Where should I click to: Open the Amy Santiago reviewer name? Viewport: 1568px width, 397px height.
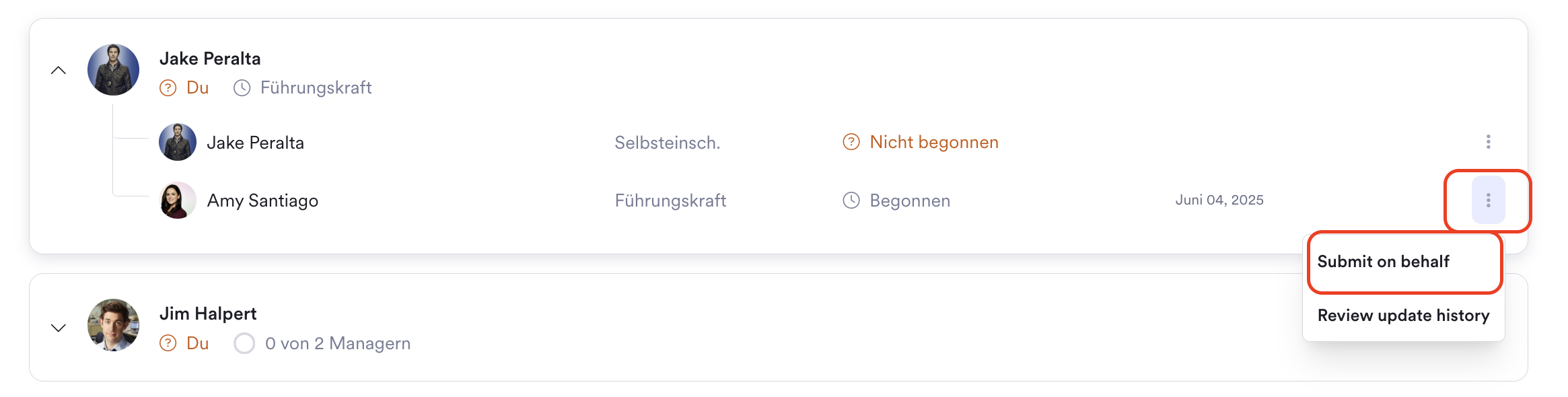262,201
